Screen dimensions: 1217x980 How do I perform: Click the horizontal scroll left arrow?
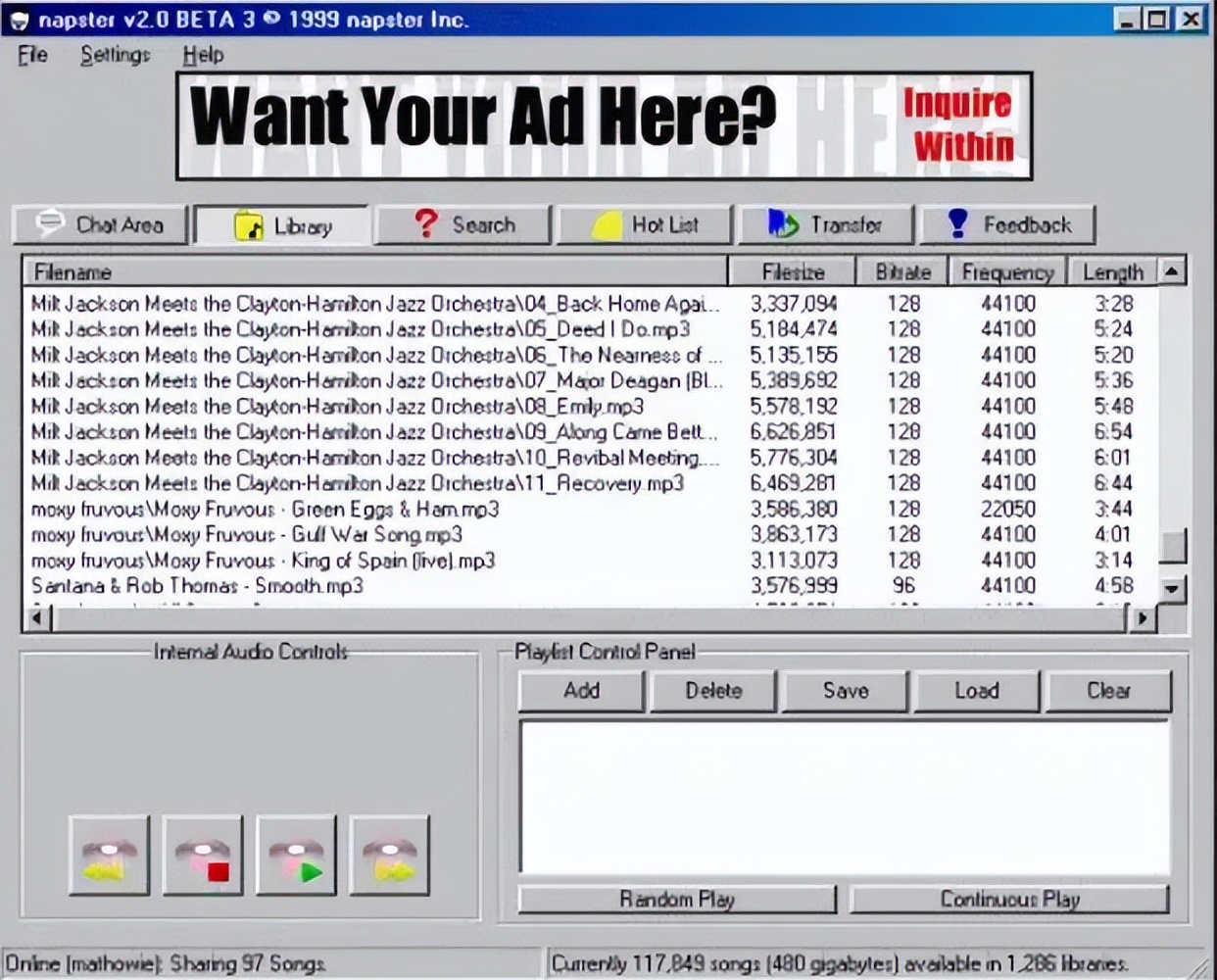click(x=37, y=618)
